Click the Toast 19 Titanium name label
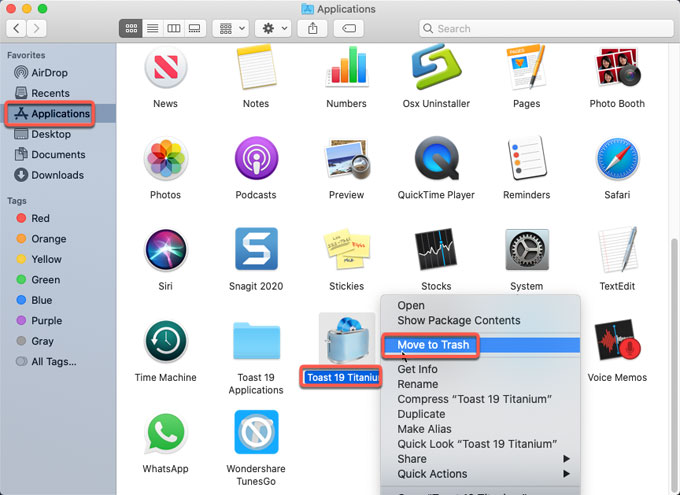680x495 pixels. click(x=342, y=377)
